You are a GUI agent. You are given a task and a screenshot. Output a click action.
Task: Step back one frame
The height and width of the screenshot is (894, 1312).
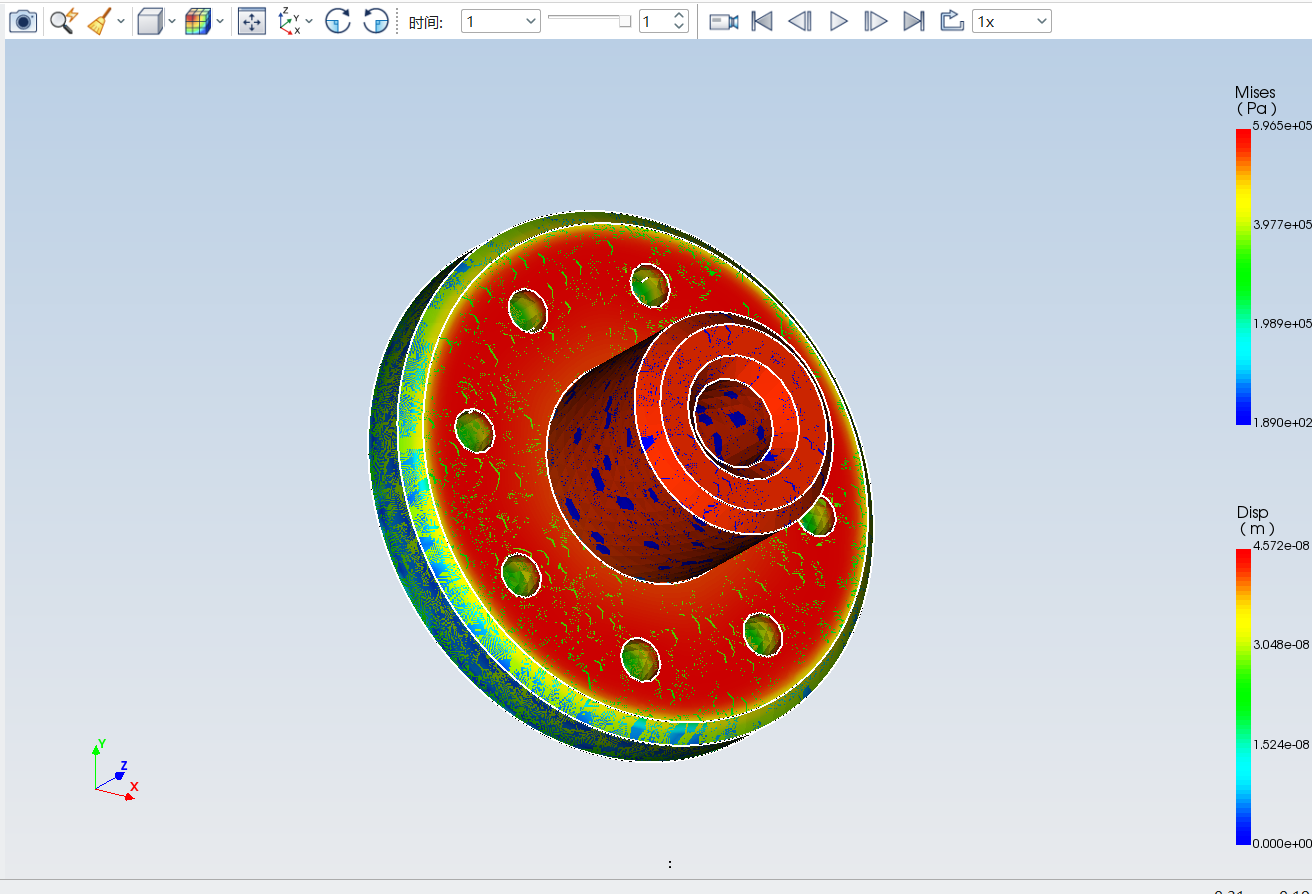[x=799, y=21]
